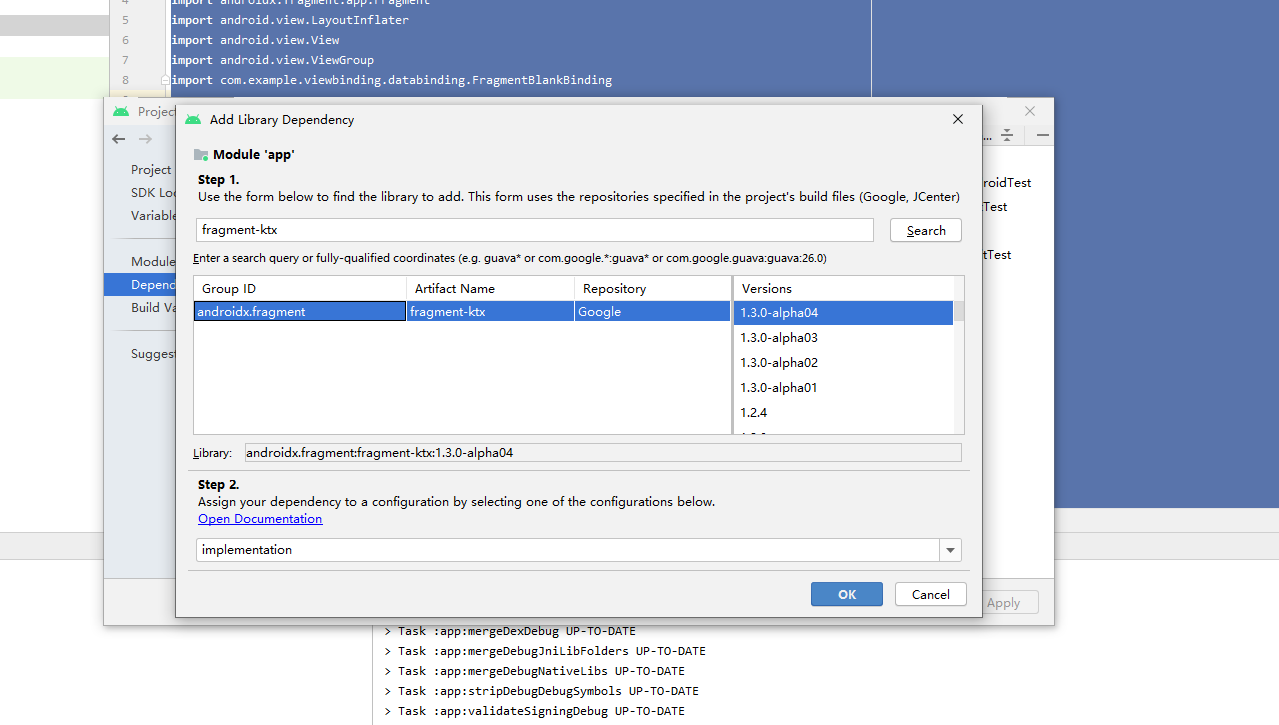This screenshot has height=725, width=1279.
Task: Click the minus icon in Project Structure panel
Action: [1043, 135]
